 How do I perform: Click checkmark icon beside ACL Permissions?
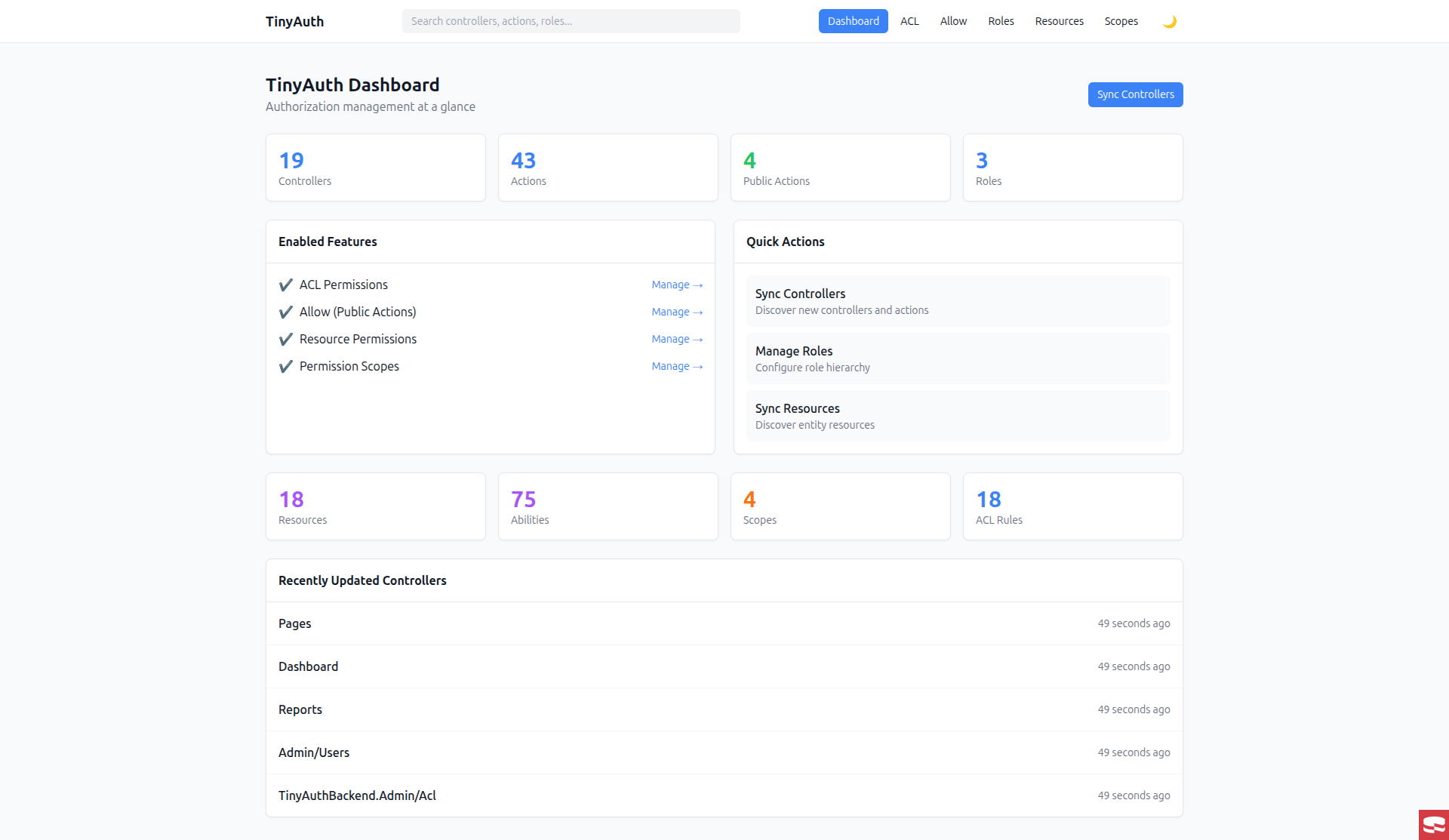(x=285, y=285)
